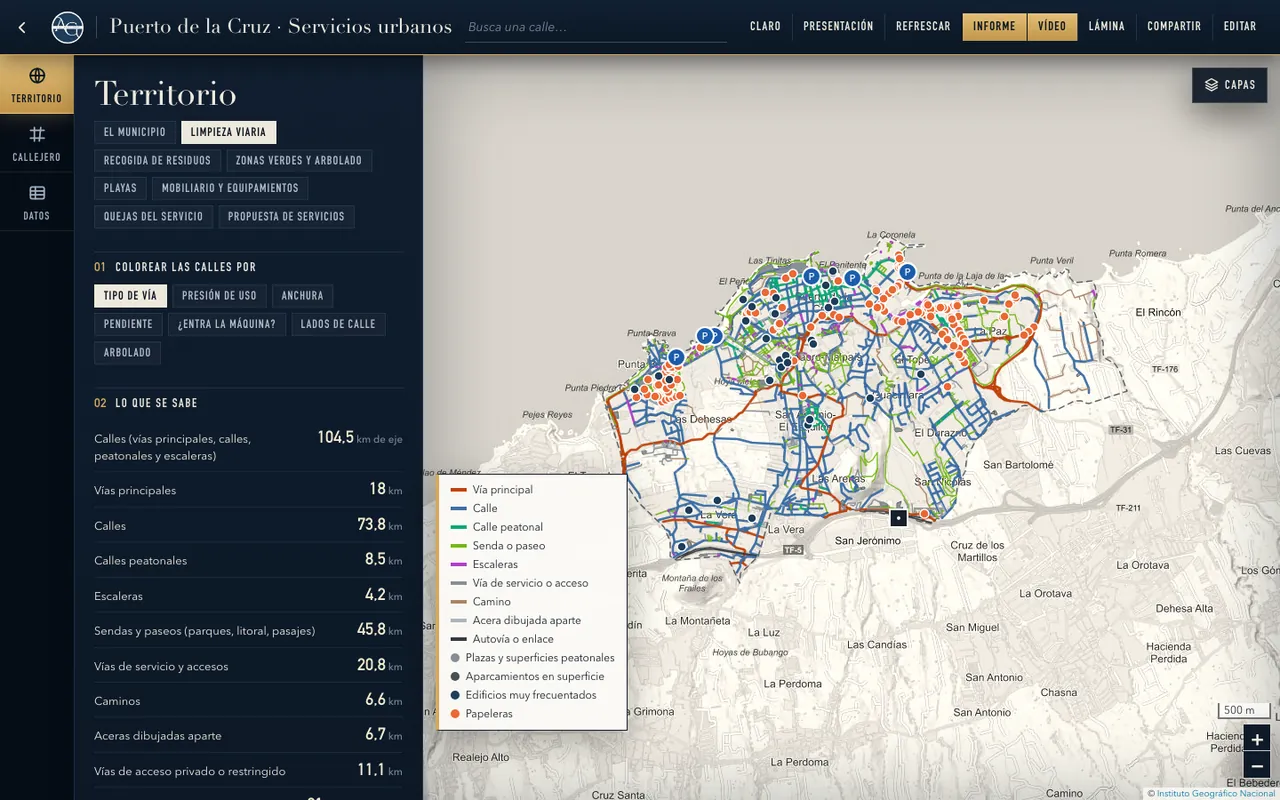Color streets by Lados de Calle
This screenshot has height=800, width=1280.
pyautogui.click(x=338, y=324)
